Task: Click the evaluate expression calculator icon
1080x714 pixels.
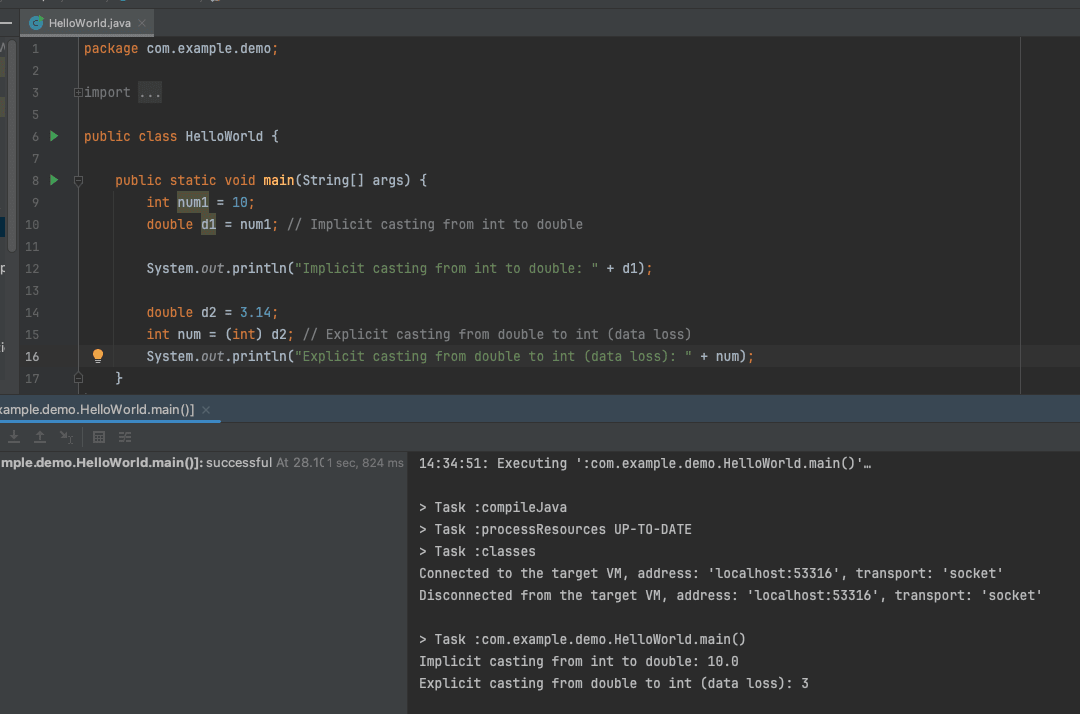Action: point(99,437)
